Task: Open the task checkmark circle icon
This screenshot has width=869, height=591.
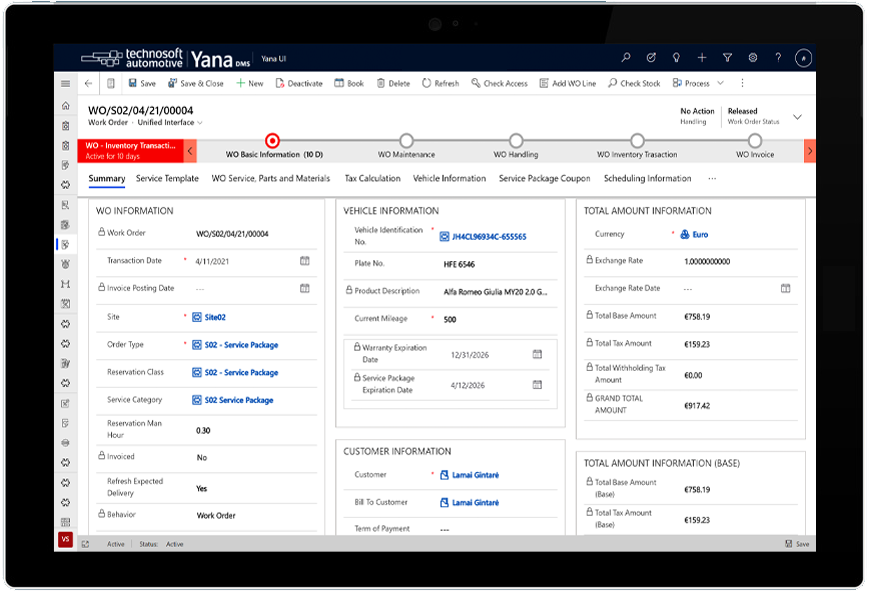Action: (x=651, y=57)
